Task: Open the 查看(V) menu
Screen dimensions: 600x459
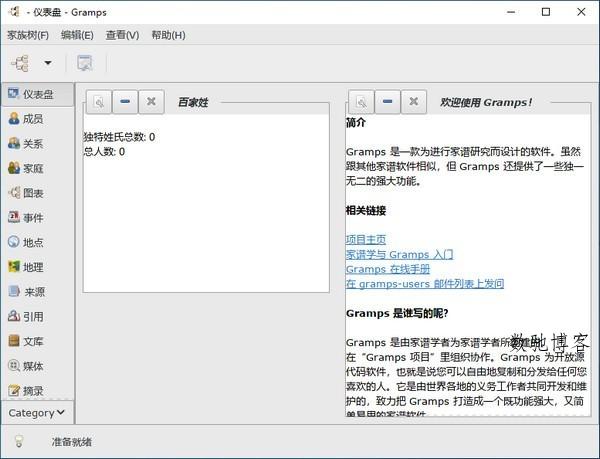Action: (x=122, y=35)
